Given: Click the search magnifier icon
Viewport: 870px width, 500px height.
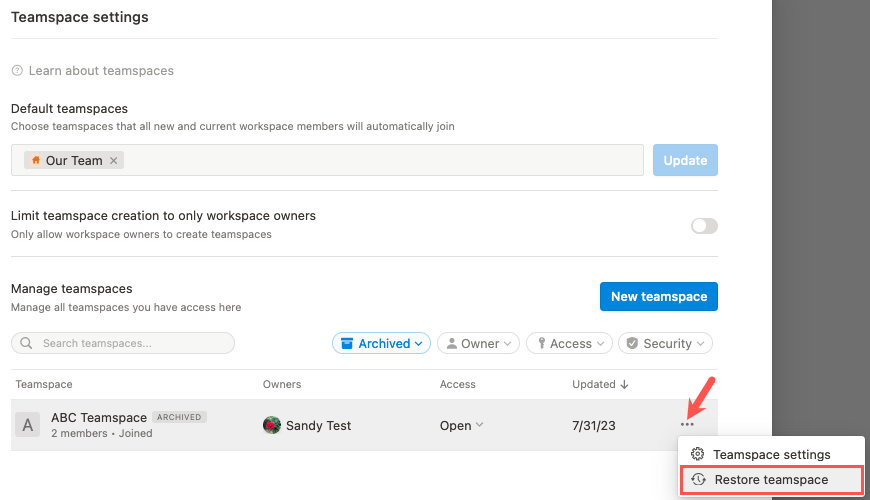Looking at the screenshot, I should tap(26, 343).
